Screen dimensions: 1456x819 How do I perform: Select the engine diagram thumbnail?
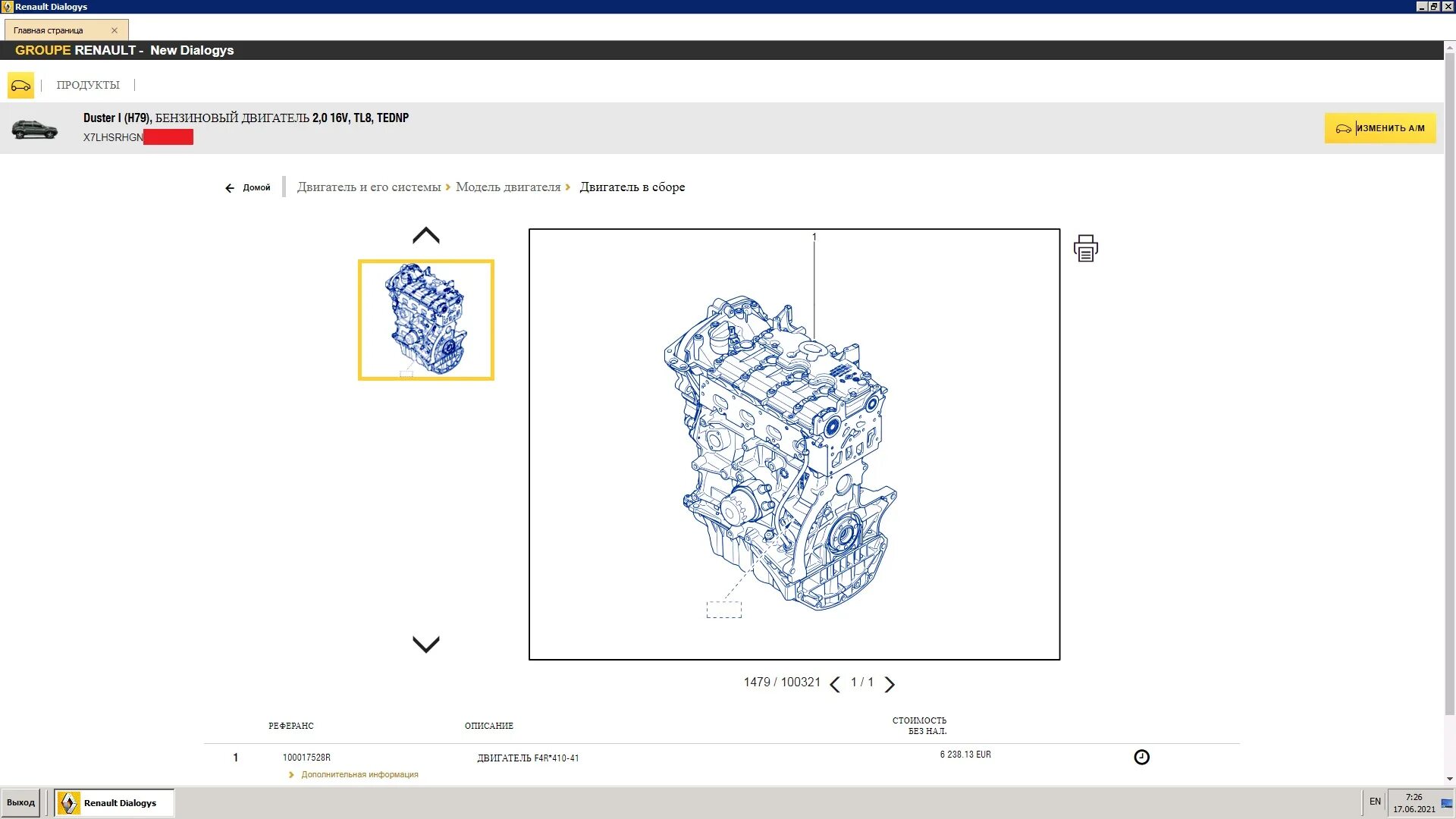coord(426,320)
